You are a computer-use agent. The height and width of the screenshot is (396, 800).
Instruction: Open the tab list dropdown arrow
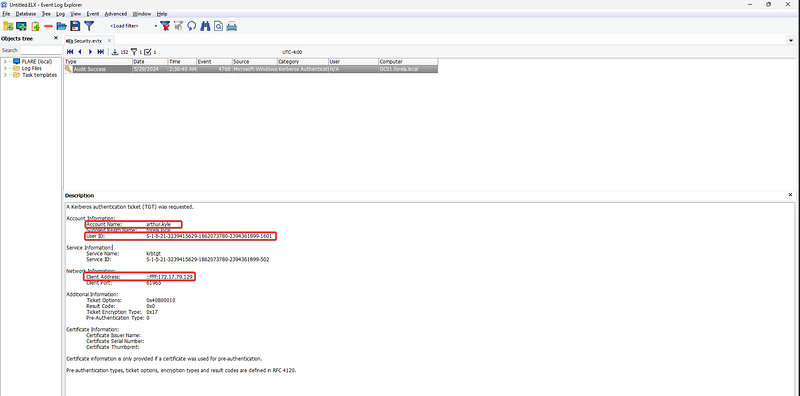[x=791, y=40]
